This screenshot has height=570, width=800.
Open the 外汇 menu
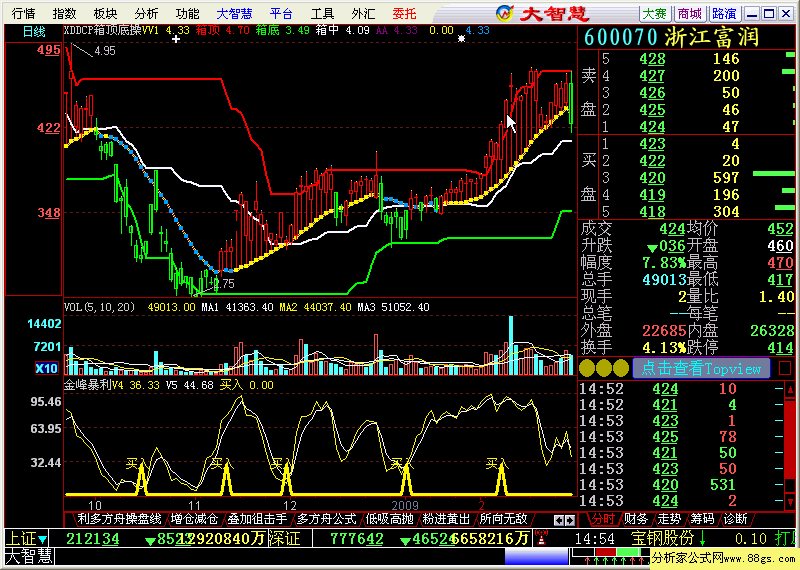click(x=363, y=14)
